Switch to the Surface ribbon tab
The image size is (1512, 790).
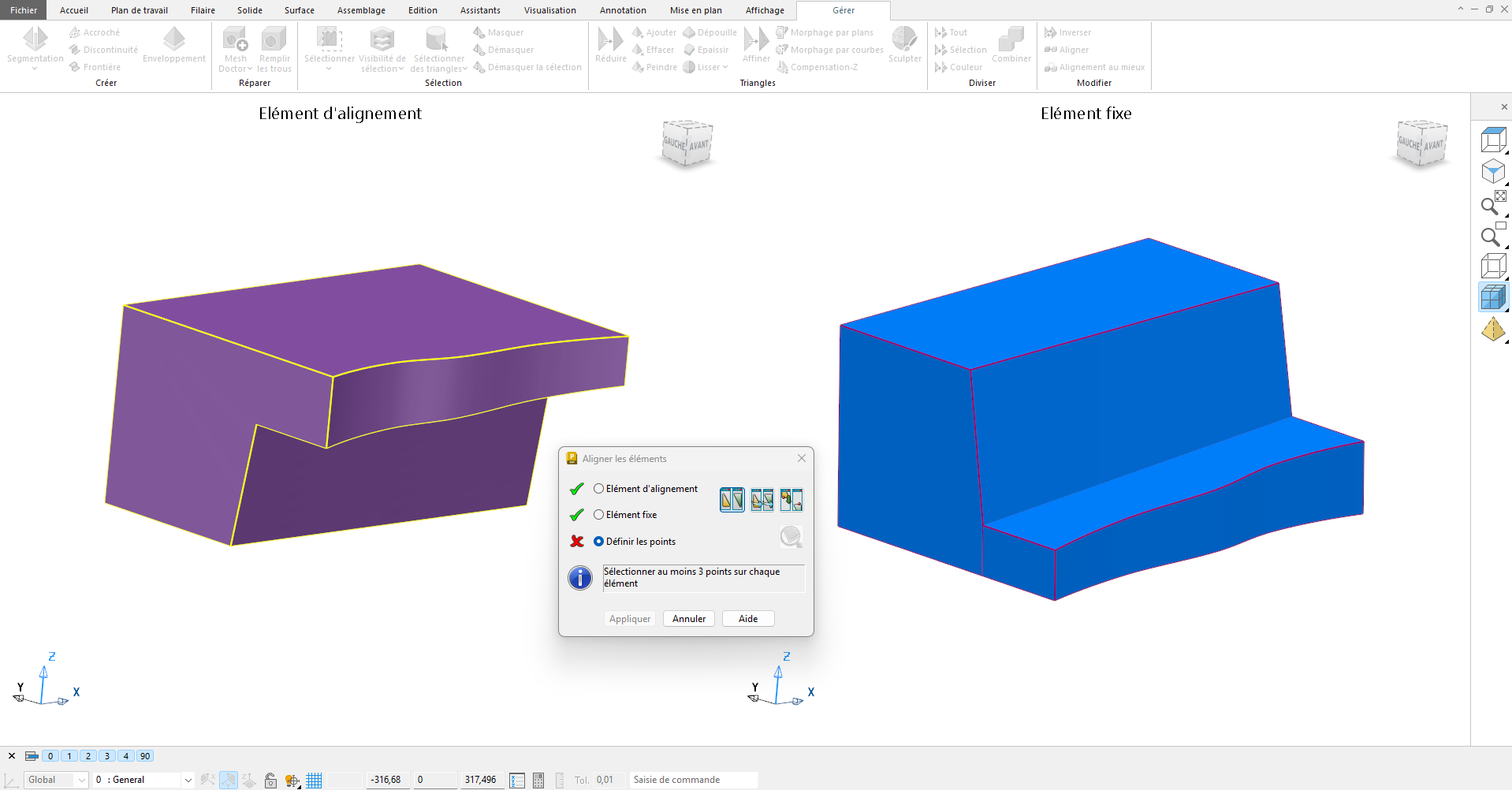point(299,10)
